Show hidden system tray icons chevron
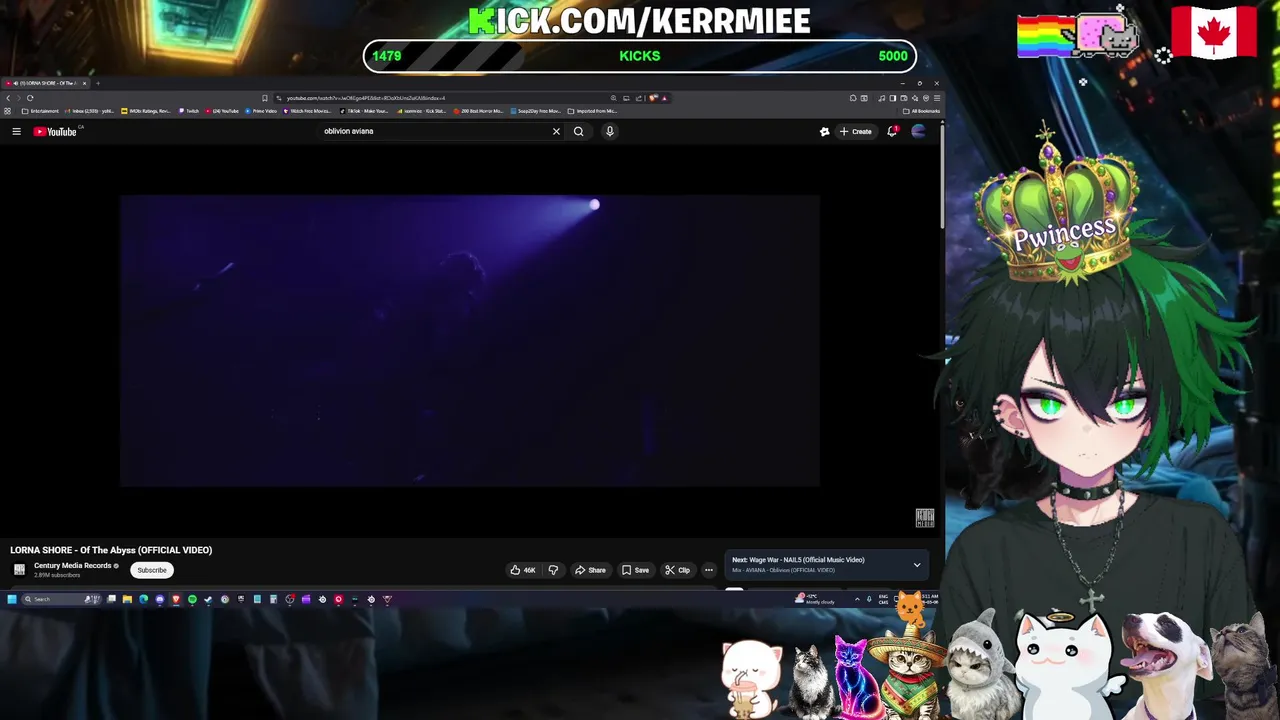 [x=857, y=599]
